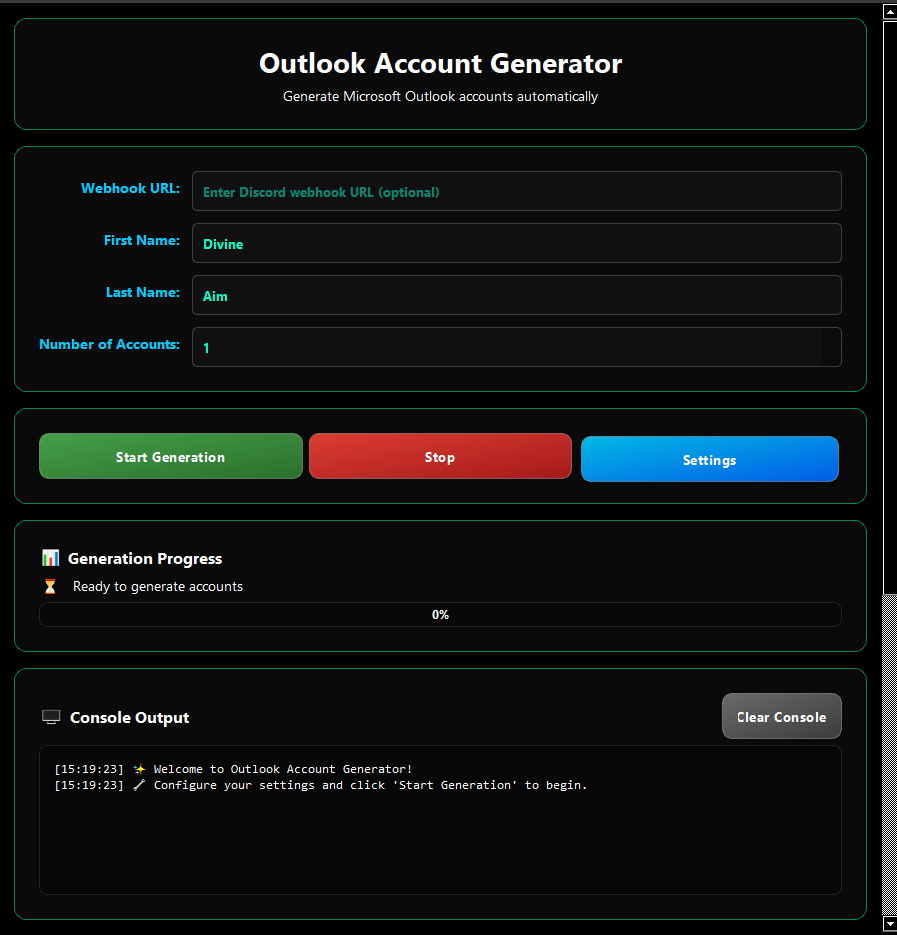Start account generation with the green button
Image resolution: width=897 pixels, height=935 pixels.
pyautogui.click(x=171, y=456)
